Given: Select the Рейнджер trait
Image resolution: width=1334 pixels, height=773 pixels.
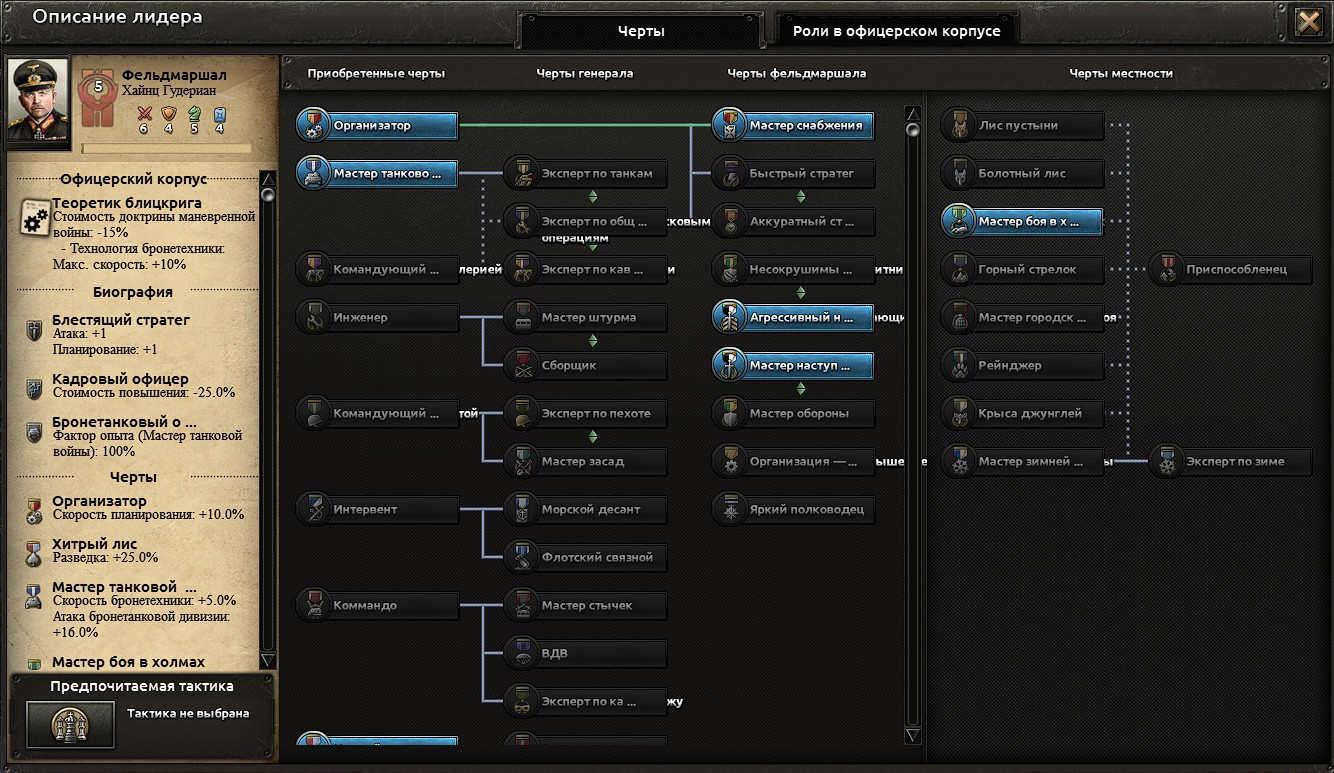Looking at the screenshot, I should click(1023, 365).
